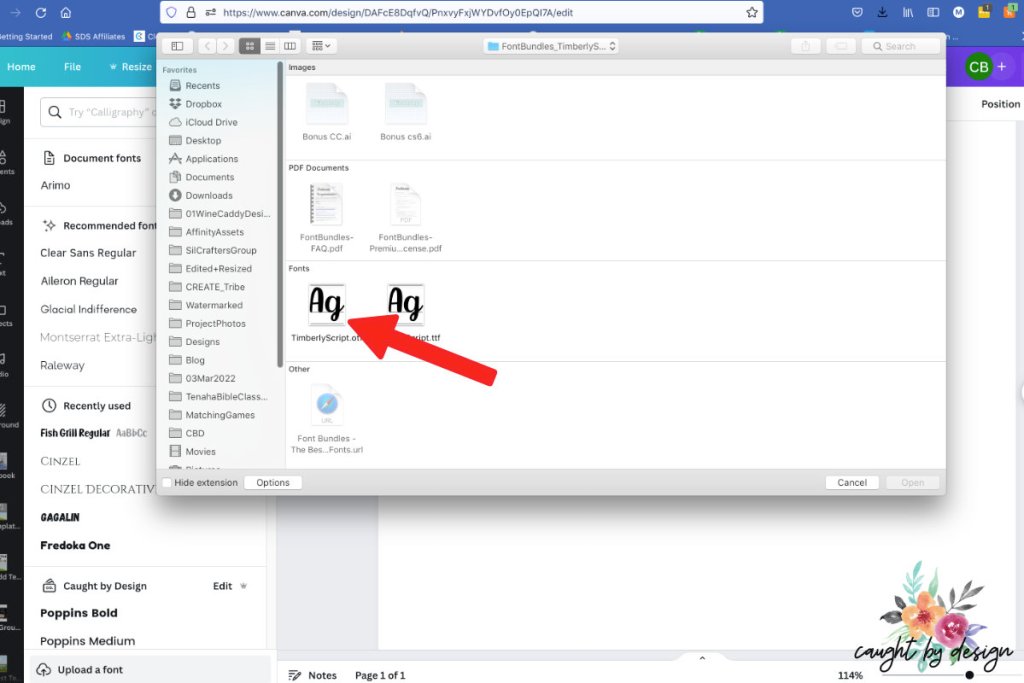Go back in file dialog navigation

(x=206, y=46)
